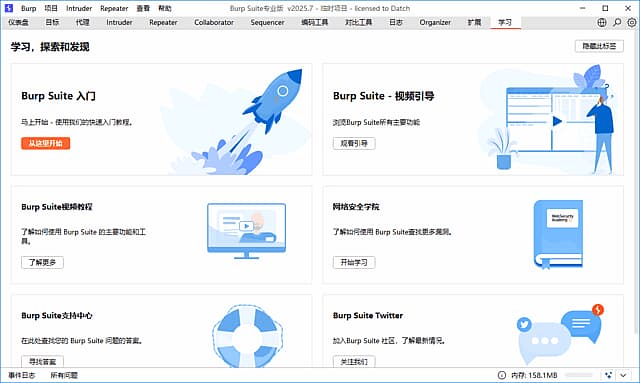Switch to the 日志 tab
The height and width of the screenshot is (383, 640).
tap(396, 22)
